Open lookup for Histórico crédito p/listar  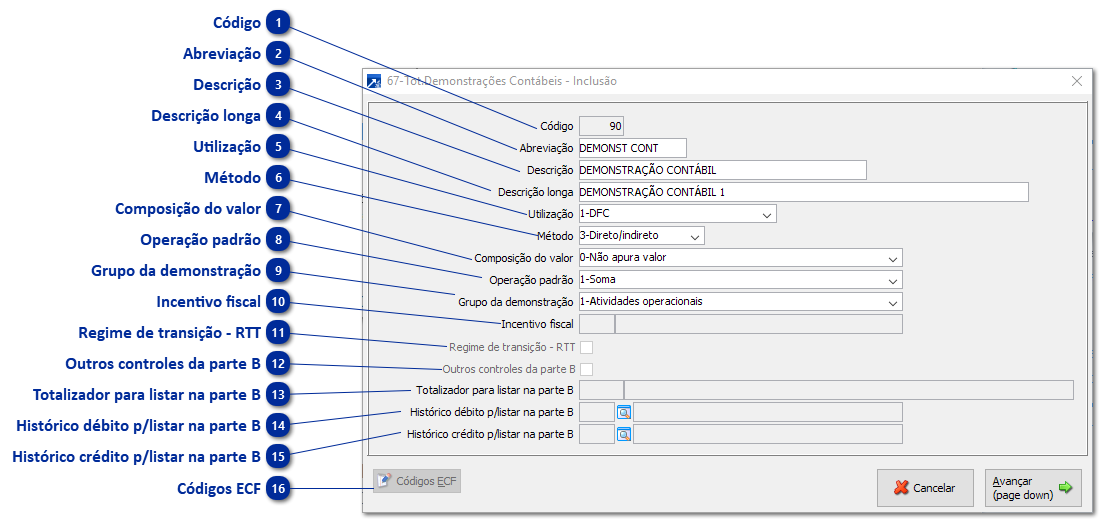624,434
